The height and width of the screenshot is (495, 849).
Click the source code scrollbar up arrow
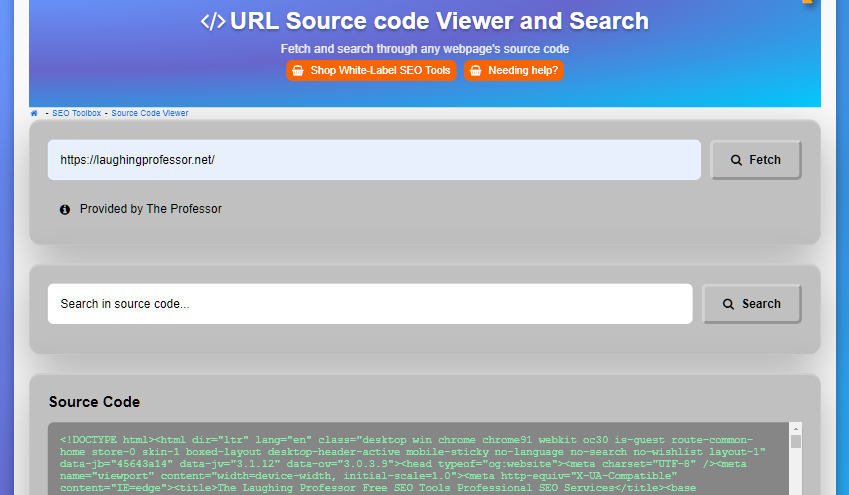(x=795, y=428)
